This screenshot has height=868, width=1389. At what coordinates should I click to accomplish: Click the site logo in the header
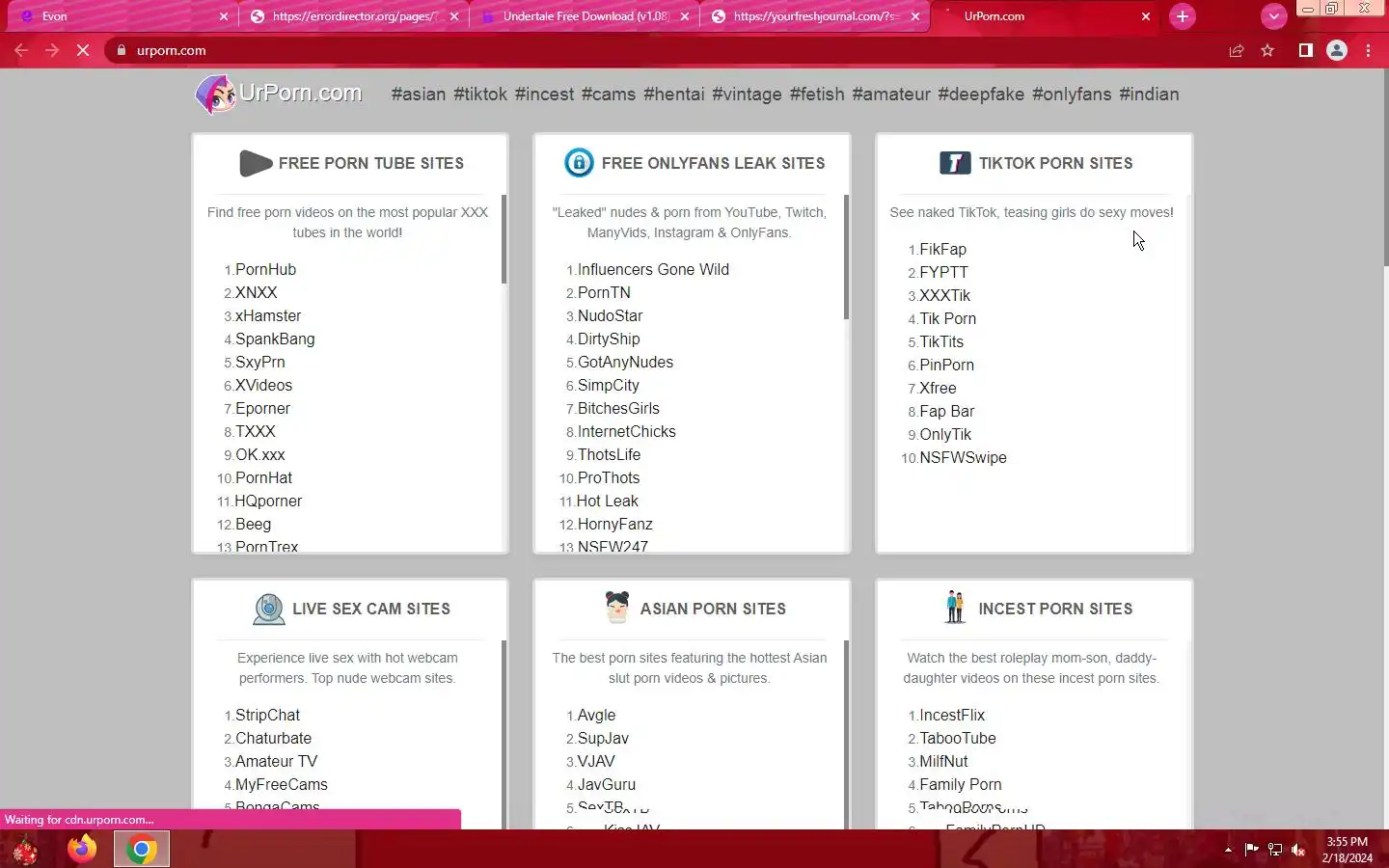click(279, 94)
